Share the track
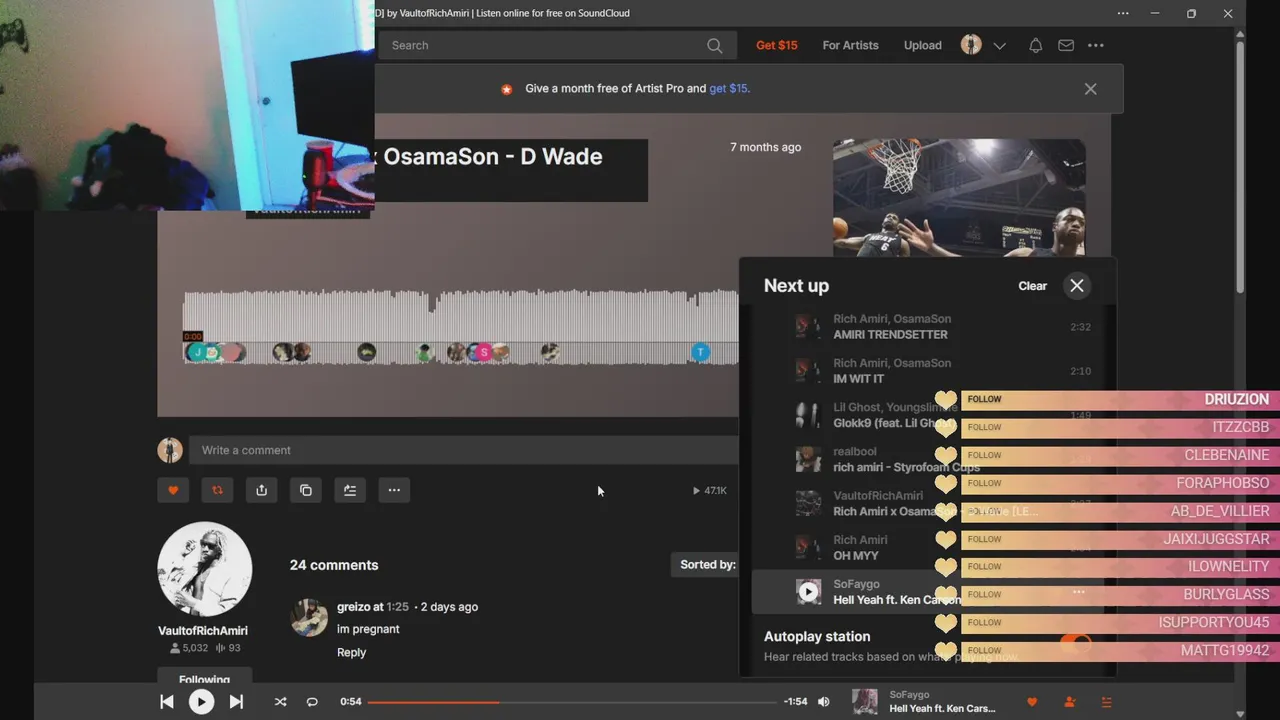This screenshot has height=720, width=1280. point(261,490)
